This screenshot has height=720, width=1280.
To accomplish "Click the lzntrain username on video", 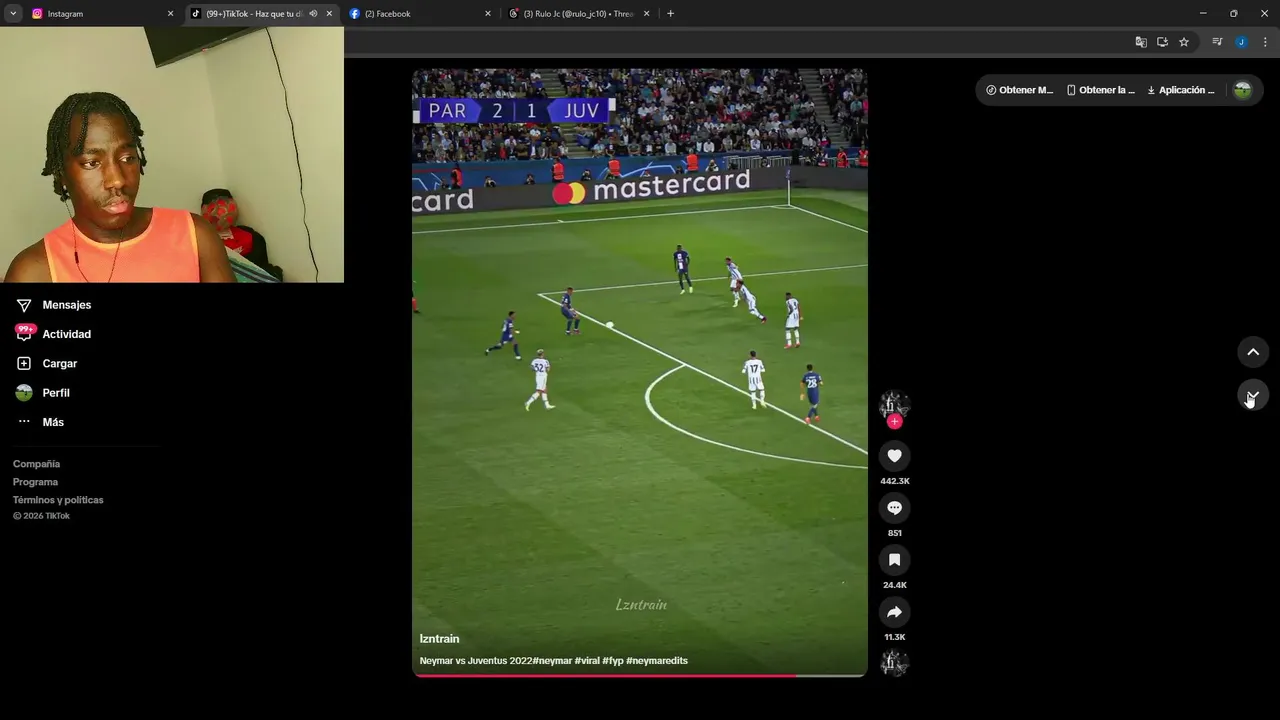I will click(x=439, y=639).
